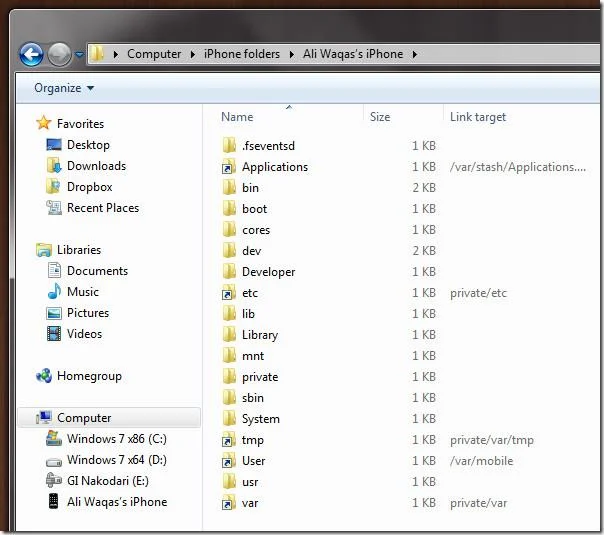This screenshot has height=535, width=604.
Task: Click the greyed Forward navigation button
Action: point(59,54)
